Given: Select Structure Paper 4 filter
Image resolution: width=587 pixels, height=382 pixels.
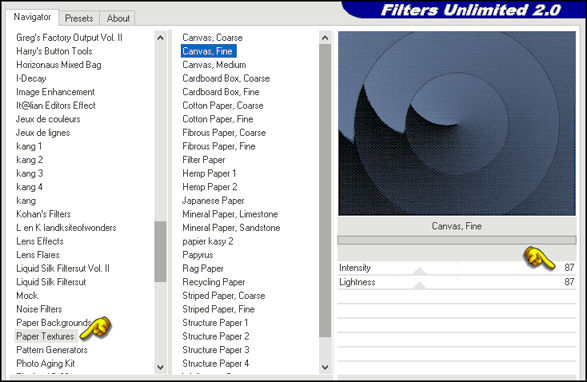Looking at the screenshot, I should (x=215, y=363).
